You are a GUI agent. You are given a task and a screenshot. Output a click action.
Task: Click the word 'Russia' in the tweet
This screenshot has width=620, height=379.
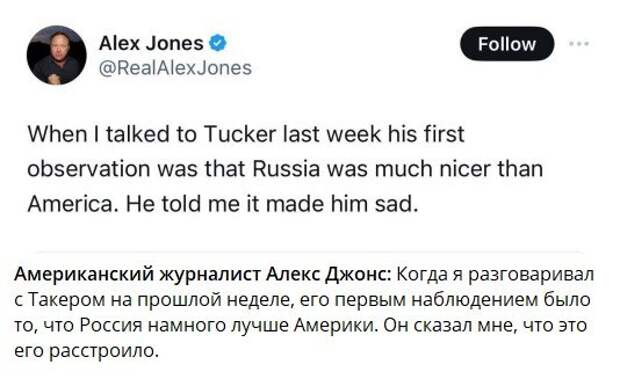pyautogui.click(x=286, y=169)
